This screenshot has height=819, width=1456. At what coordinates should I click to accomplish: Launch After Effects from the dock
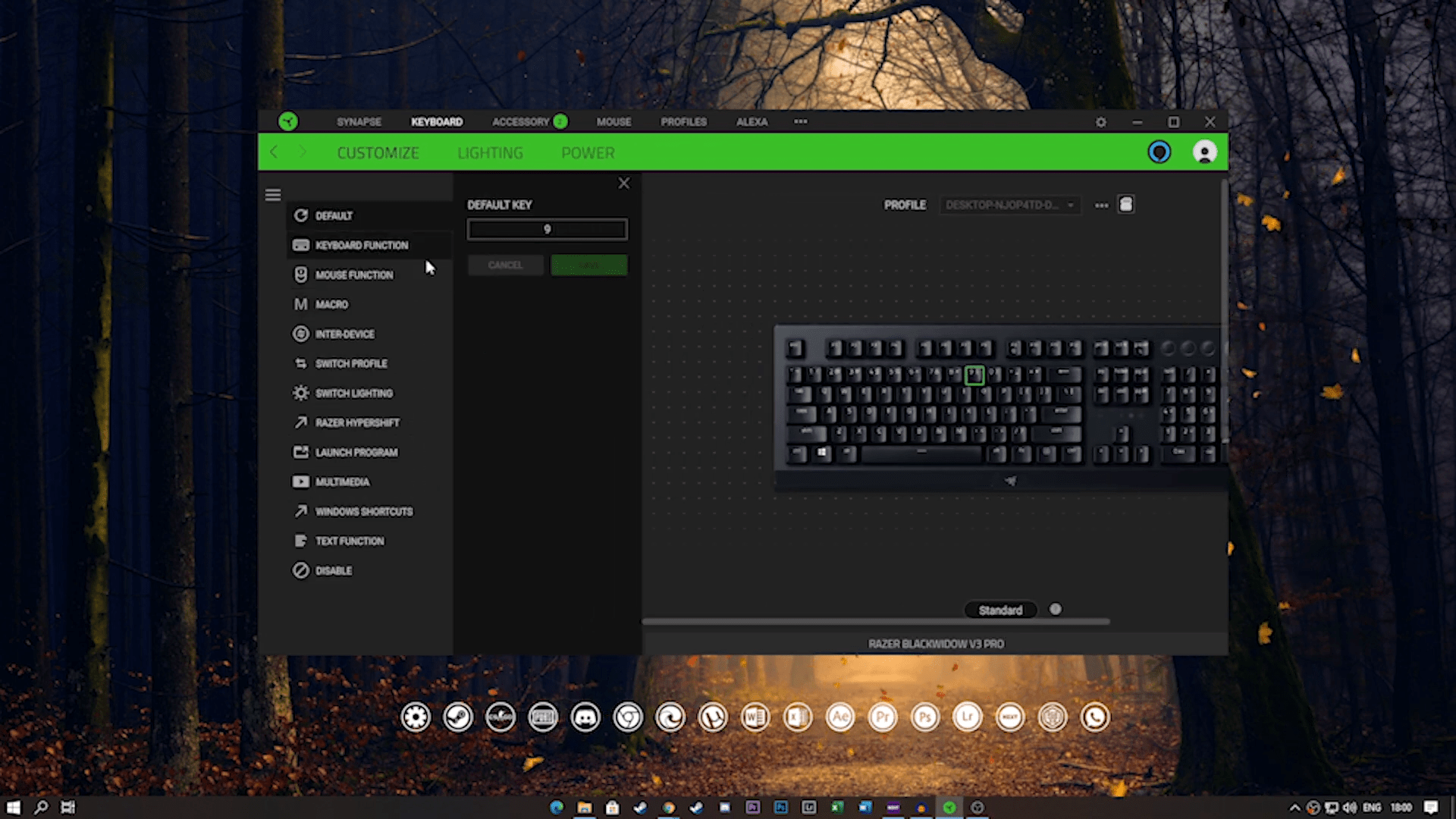point(840,717)
